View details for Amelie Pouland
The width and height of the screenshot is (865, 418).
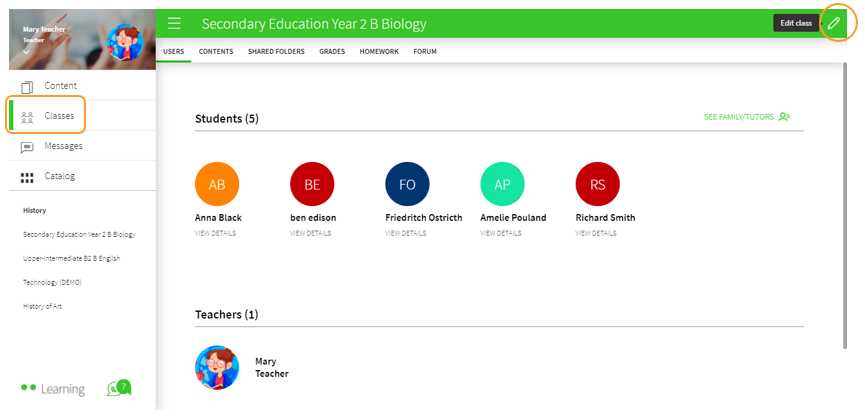click(x=500, y=233)
